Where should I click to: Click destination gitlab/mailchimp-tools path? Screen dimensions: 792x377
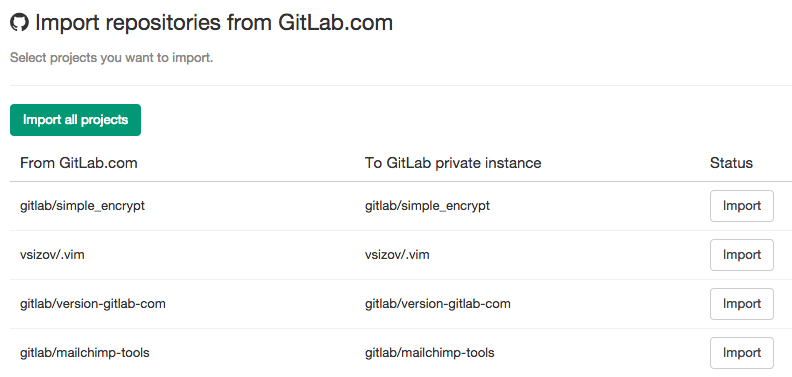pyautogui.click(x=430, y=353)
